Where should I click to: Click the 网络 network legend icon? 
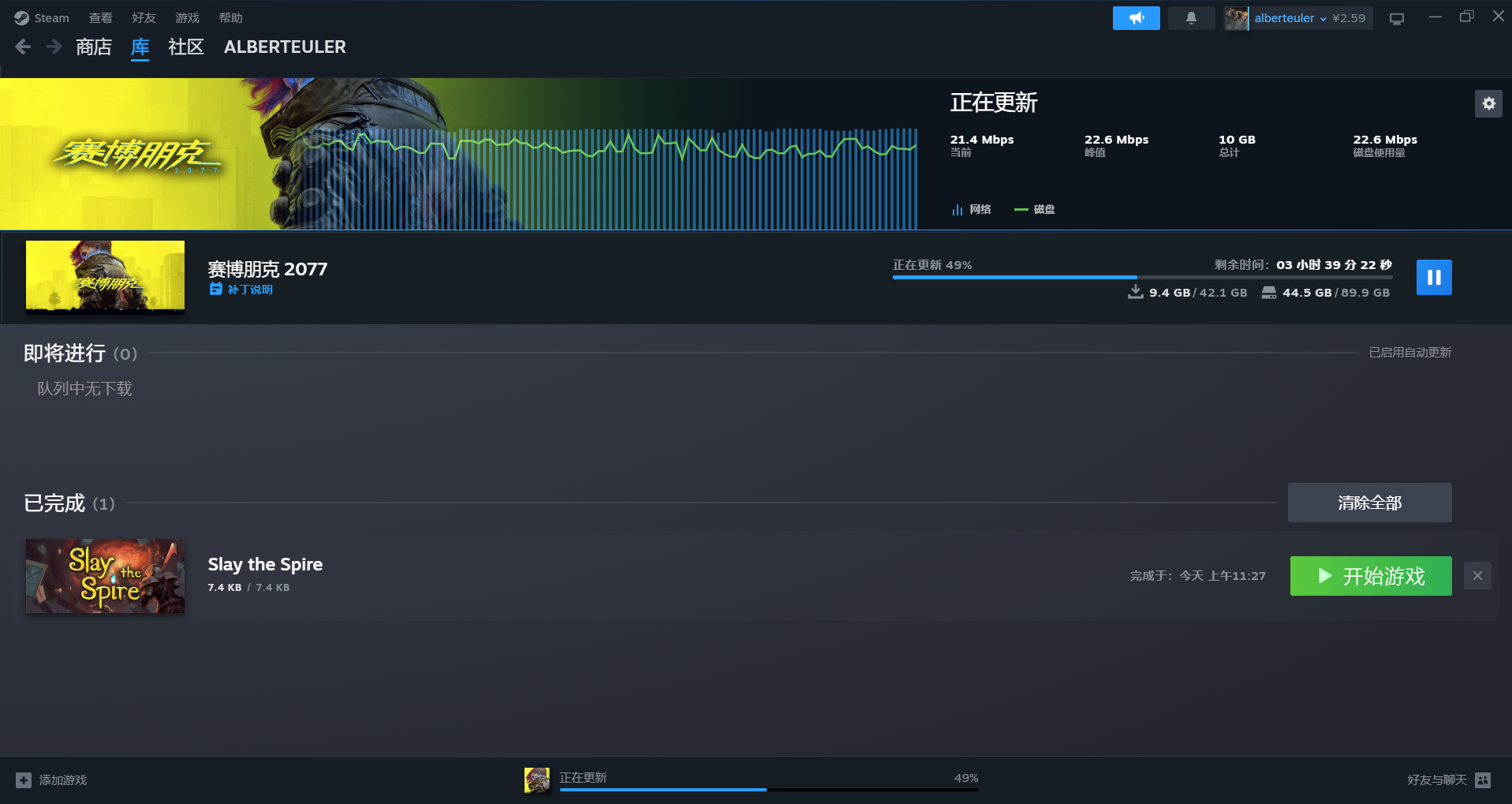point(957,209)
